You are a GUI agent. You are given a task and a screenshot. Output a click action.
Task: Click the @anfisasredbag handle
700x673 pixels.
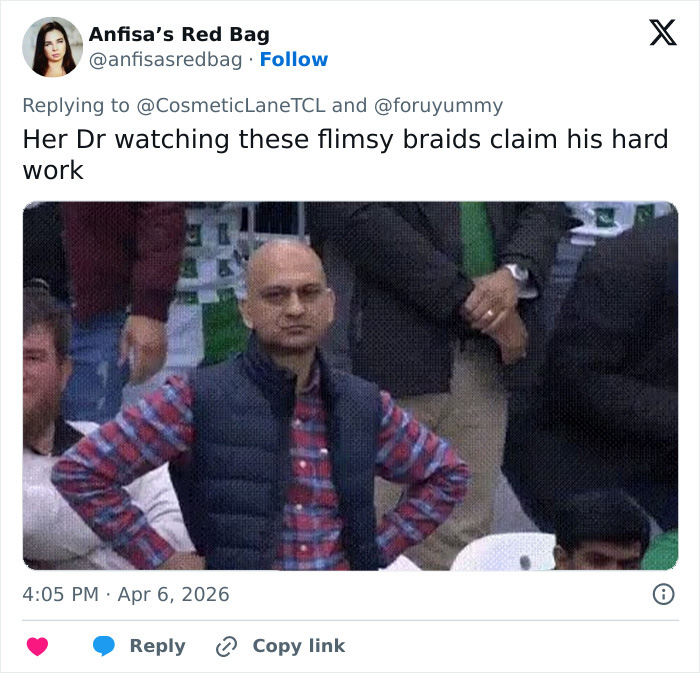point(166,60)
